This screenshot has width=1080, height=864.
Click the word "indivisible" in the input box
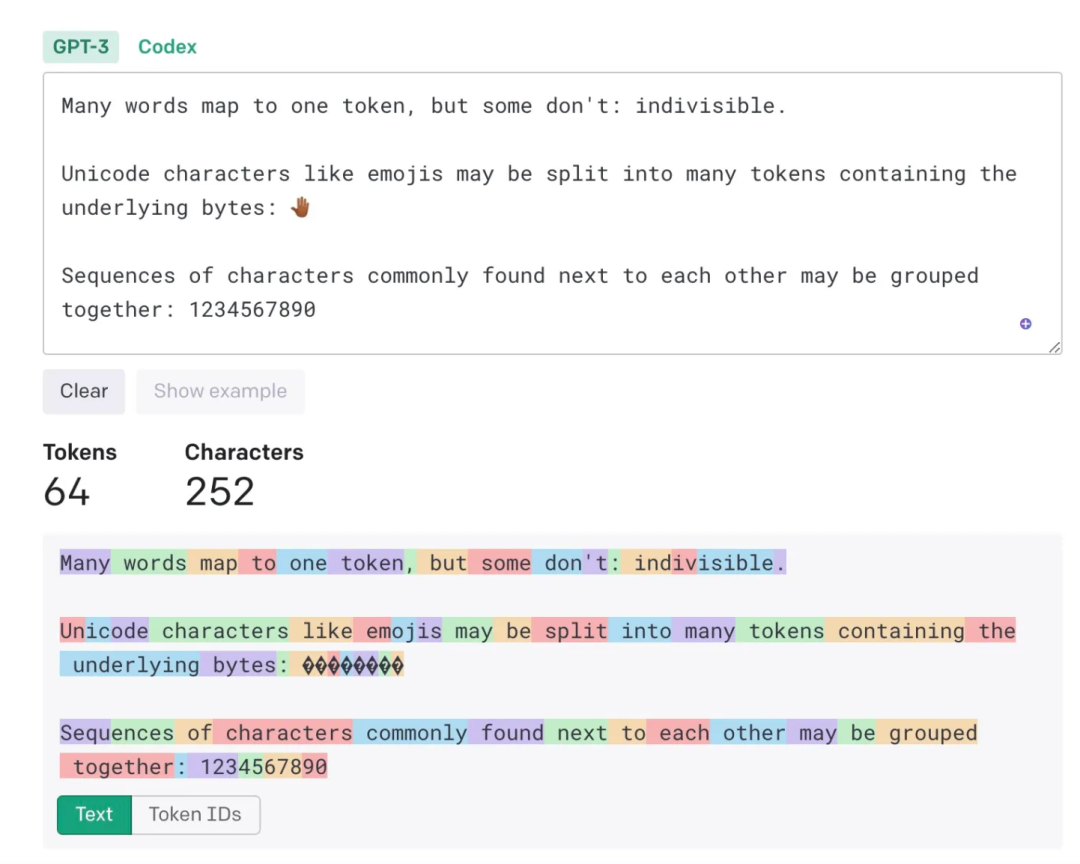tap(704, 106)
